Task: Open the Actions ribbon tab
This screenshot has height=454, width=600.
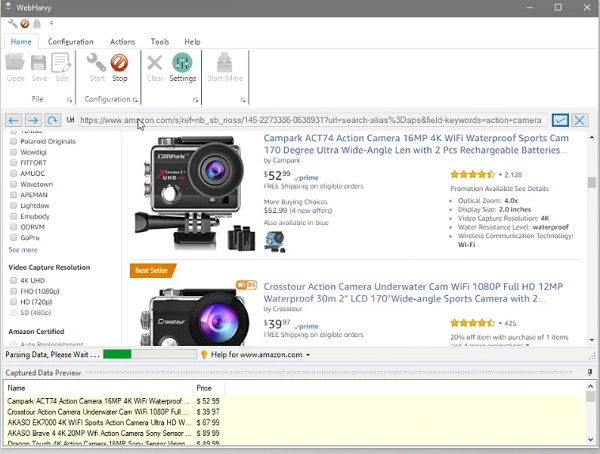Action: [x=122, y=42]
